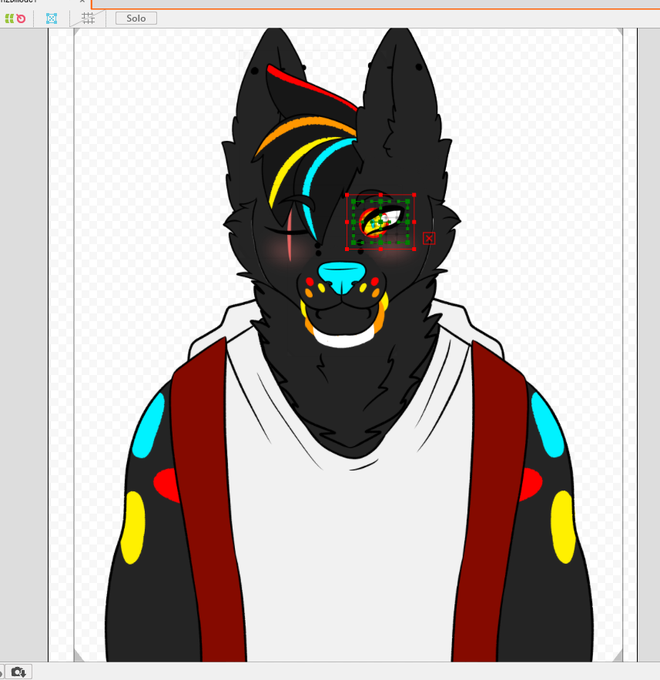Click the top-right red corner handle of eye selection
This screenshot has width=660, height=680.
tap(414, 195)
